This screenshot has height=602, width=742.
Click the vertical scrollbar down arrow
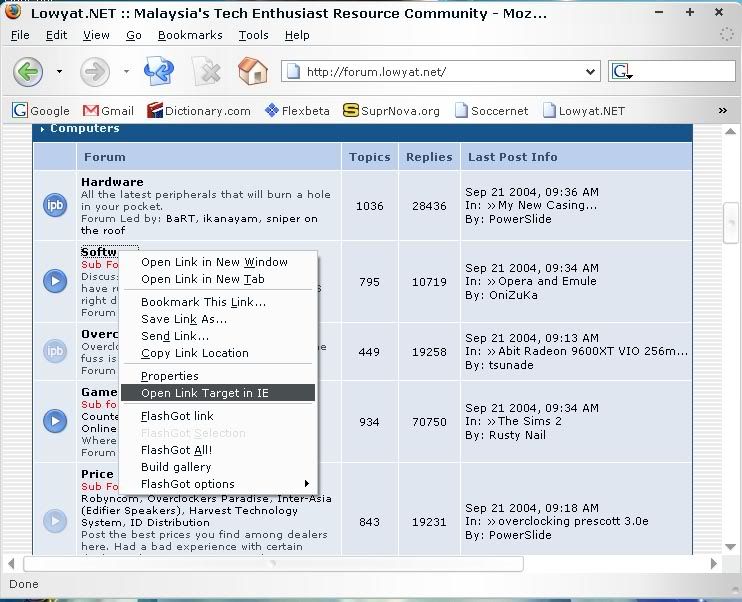pos(730,547)
